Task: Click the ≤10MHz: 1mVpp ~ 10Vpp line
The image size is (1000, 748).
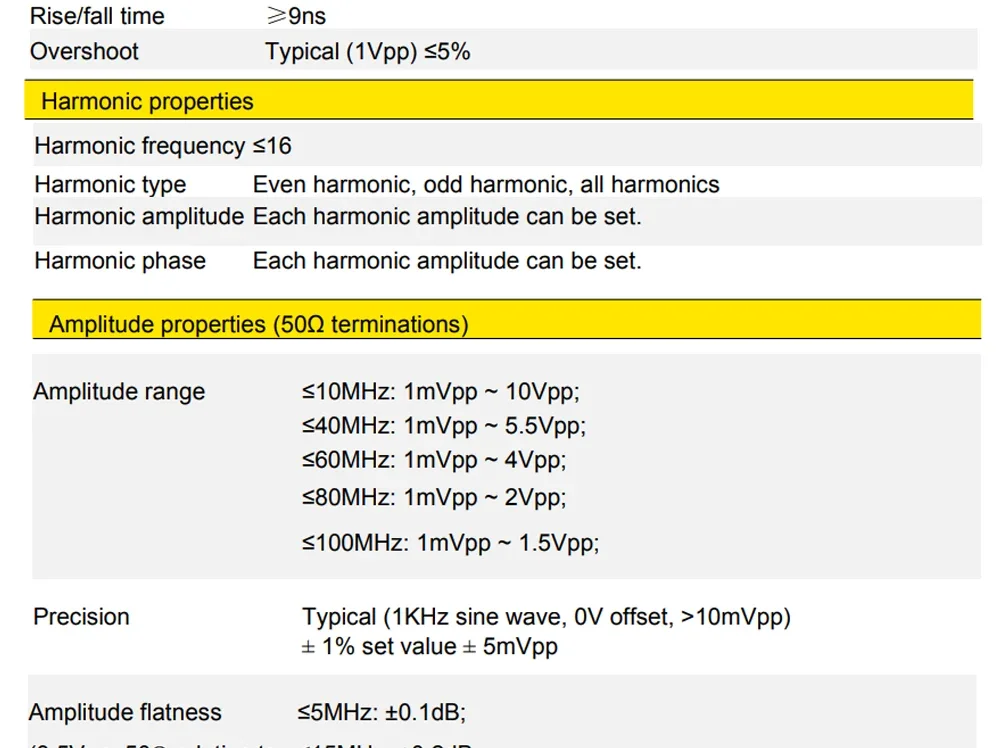Action: tap(441, 392)
